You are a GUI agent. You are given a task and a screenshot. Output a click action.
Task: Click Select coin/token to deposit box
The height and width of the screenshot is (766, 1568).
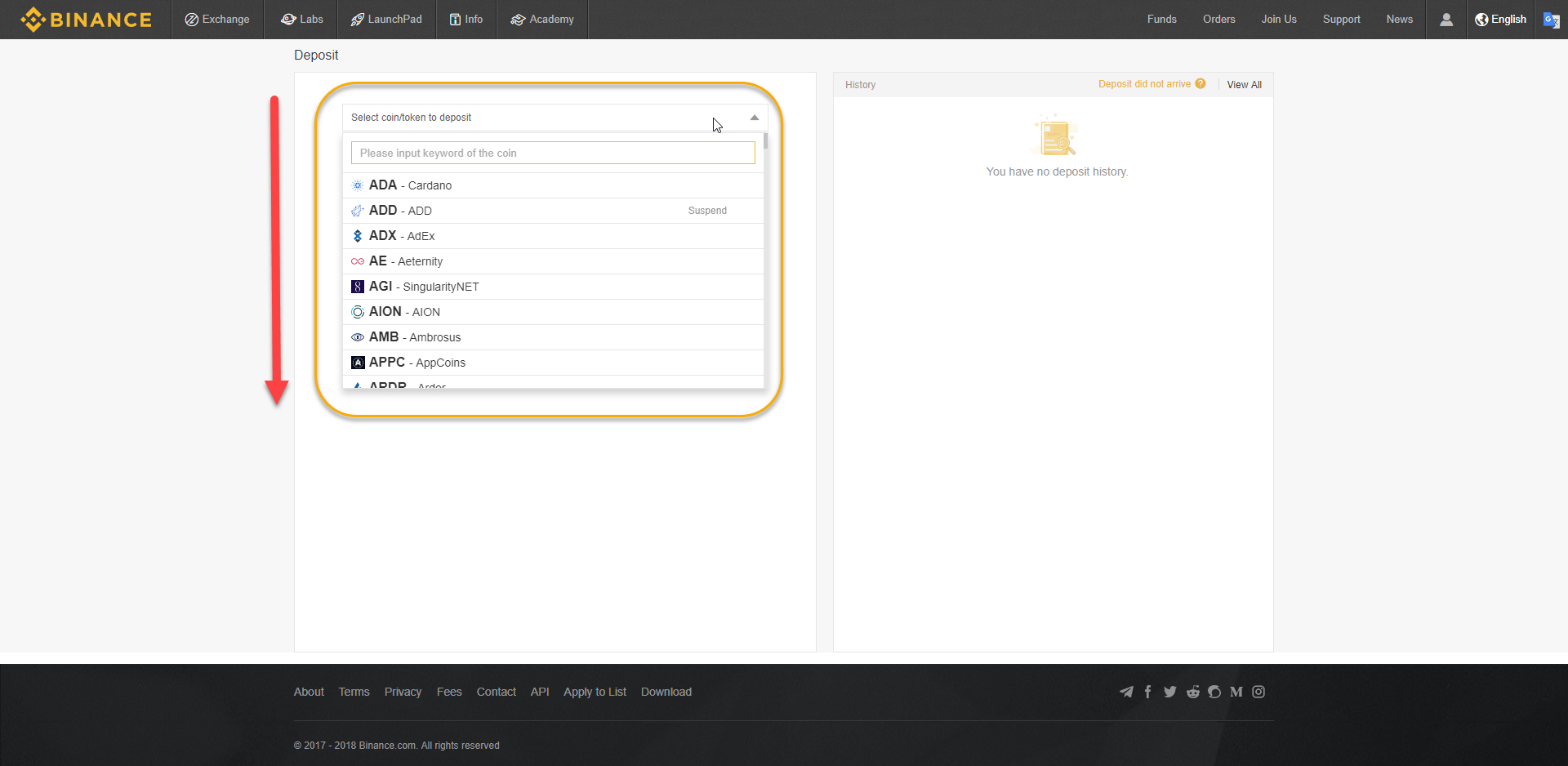555,118
